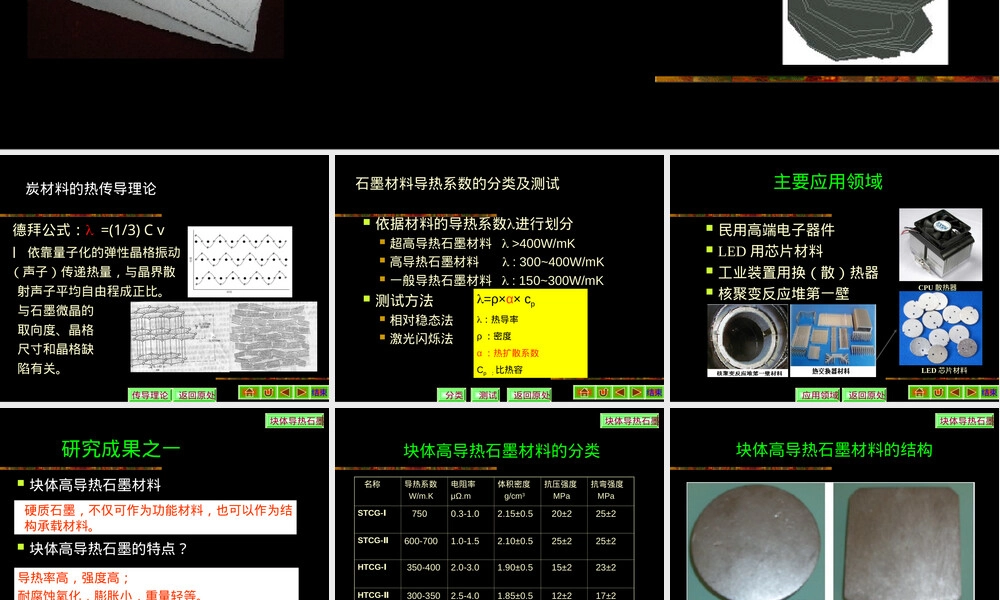Click 返回原处 on the 石墨材料导热系数 slide
1000x600 pixels.
pyautogui.click(x=531, y=395)
